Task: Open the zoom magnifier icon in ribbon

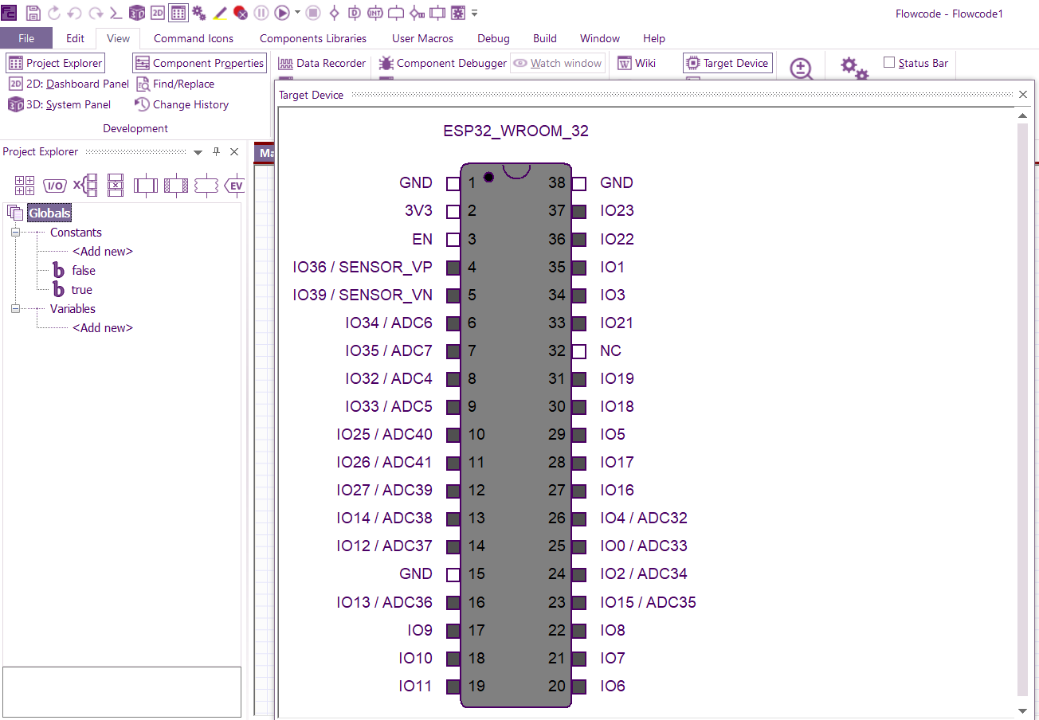Action: click(x=801, y=68)
